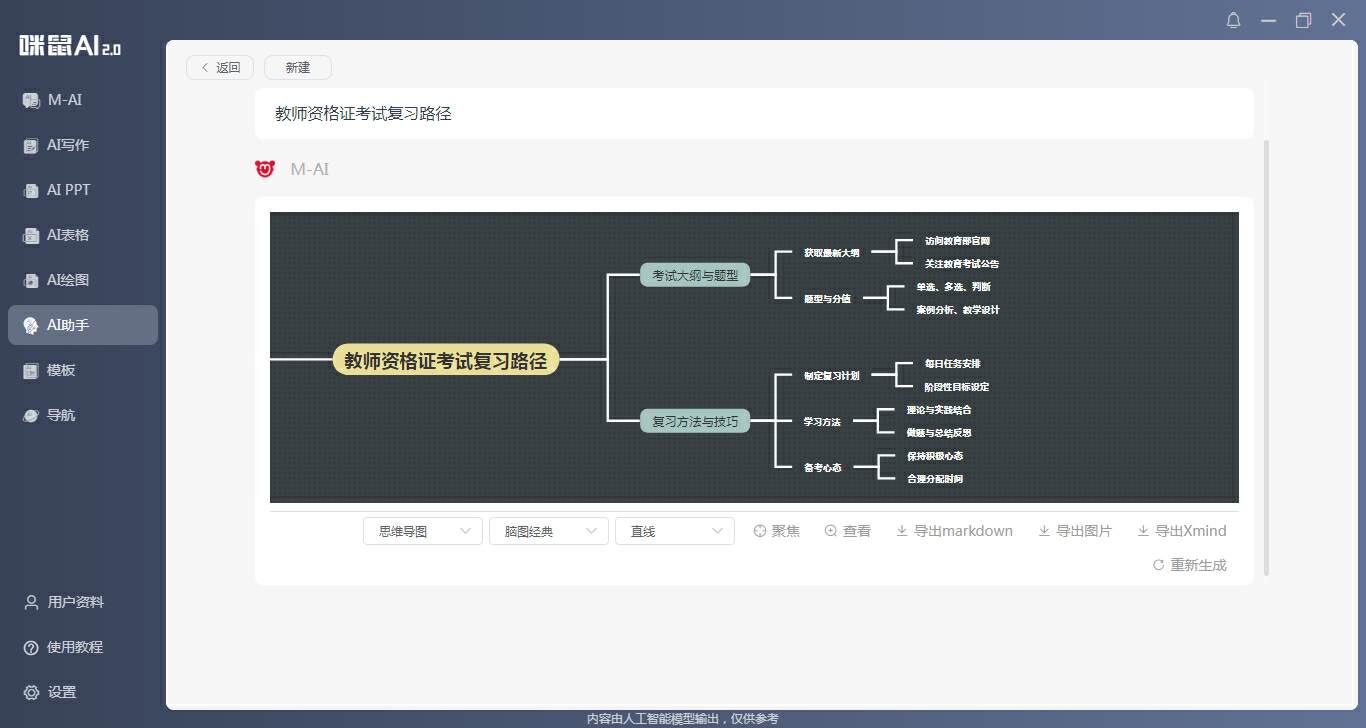Image resolution: width=1366 pixels, height=728 pixels.
Task: Switch to the AI PPT section
Action: coord(68,190)
